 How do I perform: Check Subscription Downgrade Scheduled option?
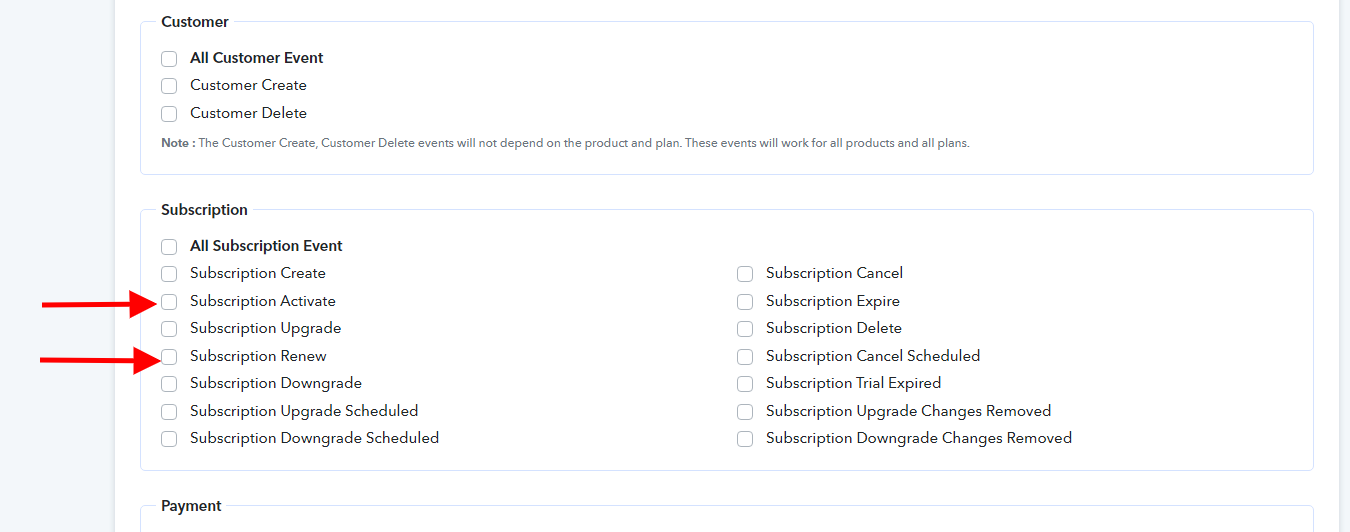pos(169,439)
